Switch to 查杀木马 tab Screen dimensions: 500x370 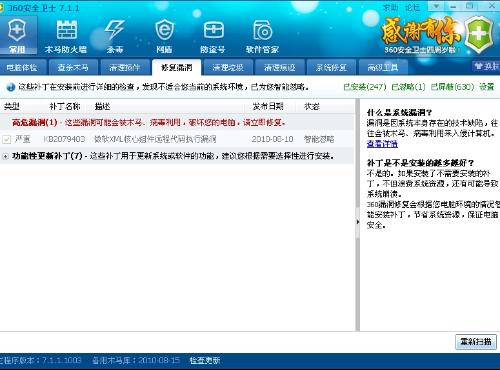(73, 68)
